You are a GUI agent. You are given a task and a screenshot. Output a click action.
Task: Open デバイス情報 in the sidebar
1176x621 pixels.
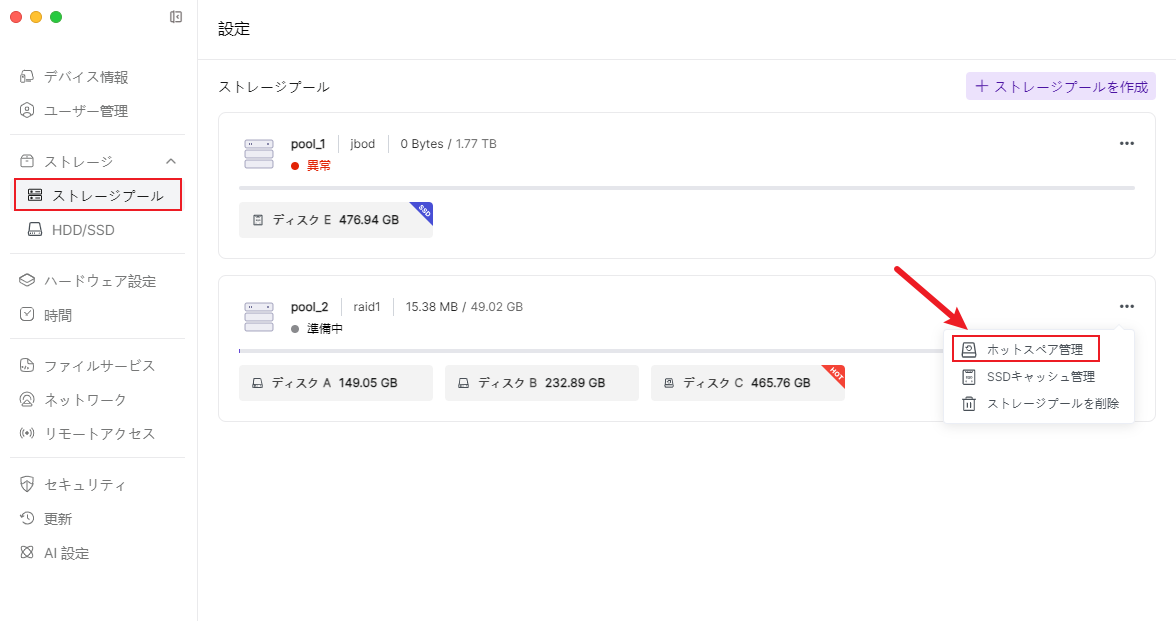point(85,77)
